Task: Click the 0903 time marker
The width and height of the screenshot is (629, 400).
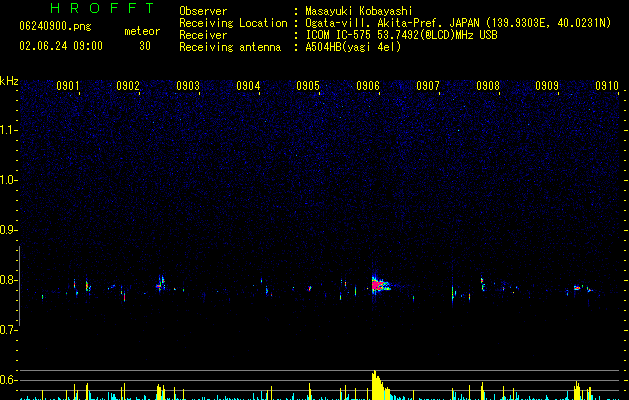Action: pos(188,86)
